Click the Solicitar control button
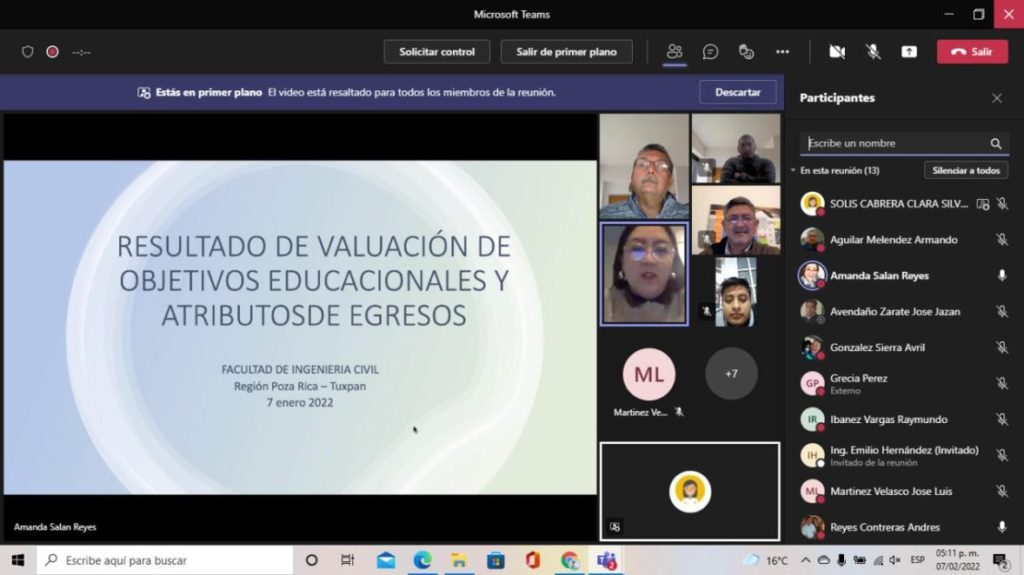This screenshot has width=1024, height=575. click(x=437, y=52)
